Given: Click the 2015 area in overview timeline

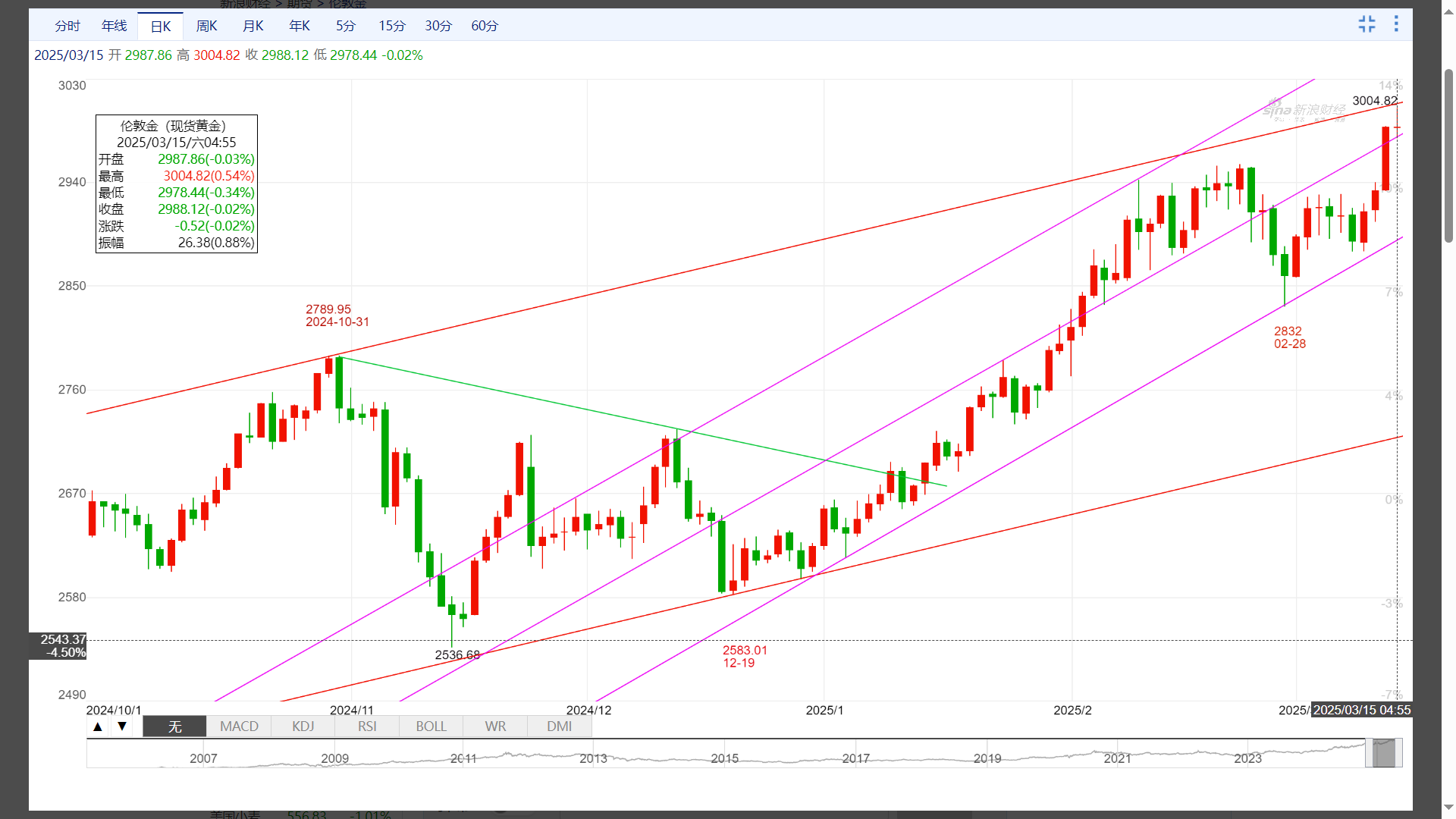Looking at the screenshot, I should click(724, 758).
